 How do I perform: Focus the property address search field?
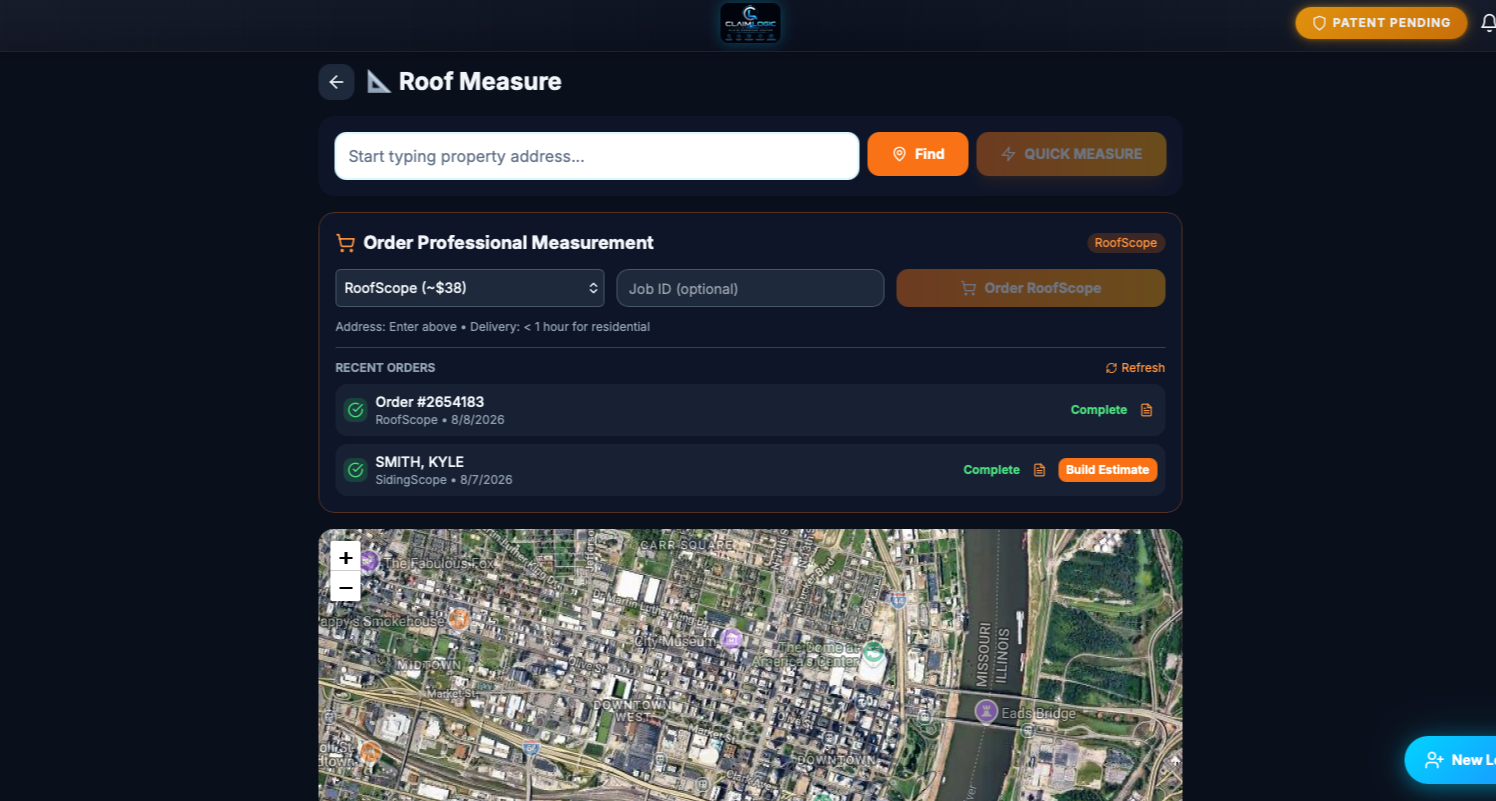(x=597, y=156)
